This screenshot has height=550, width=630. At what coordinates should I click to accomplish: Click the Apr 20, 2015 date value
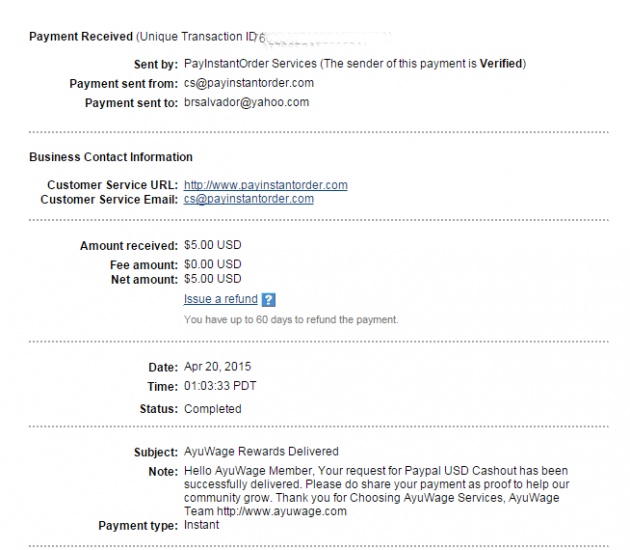[217, 367]
